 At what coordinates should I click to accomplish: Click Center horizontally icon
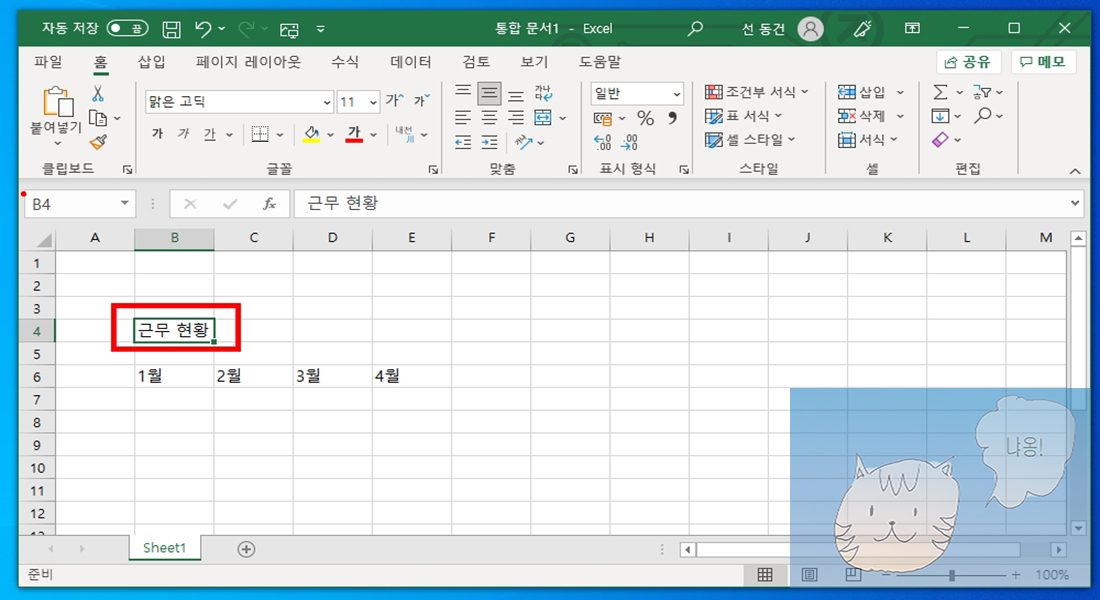tap(489, 118)
